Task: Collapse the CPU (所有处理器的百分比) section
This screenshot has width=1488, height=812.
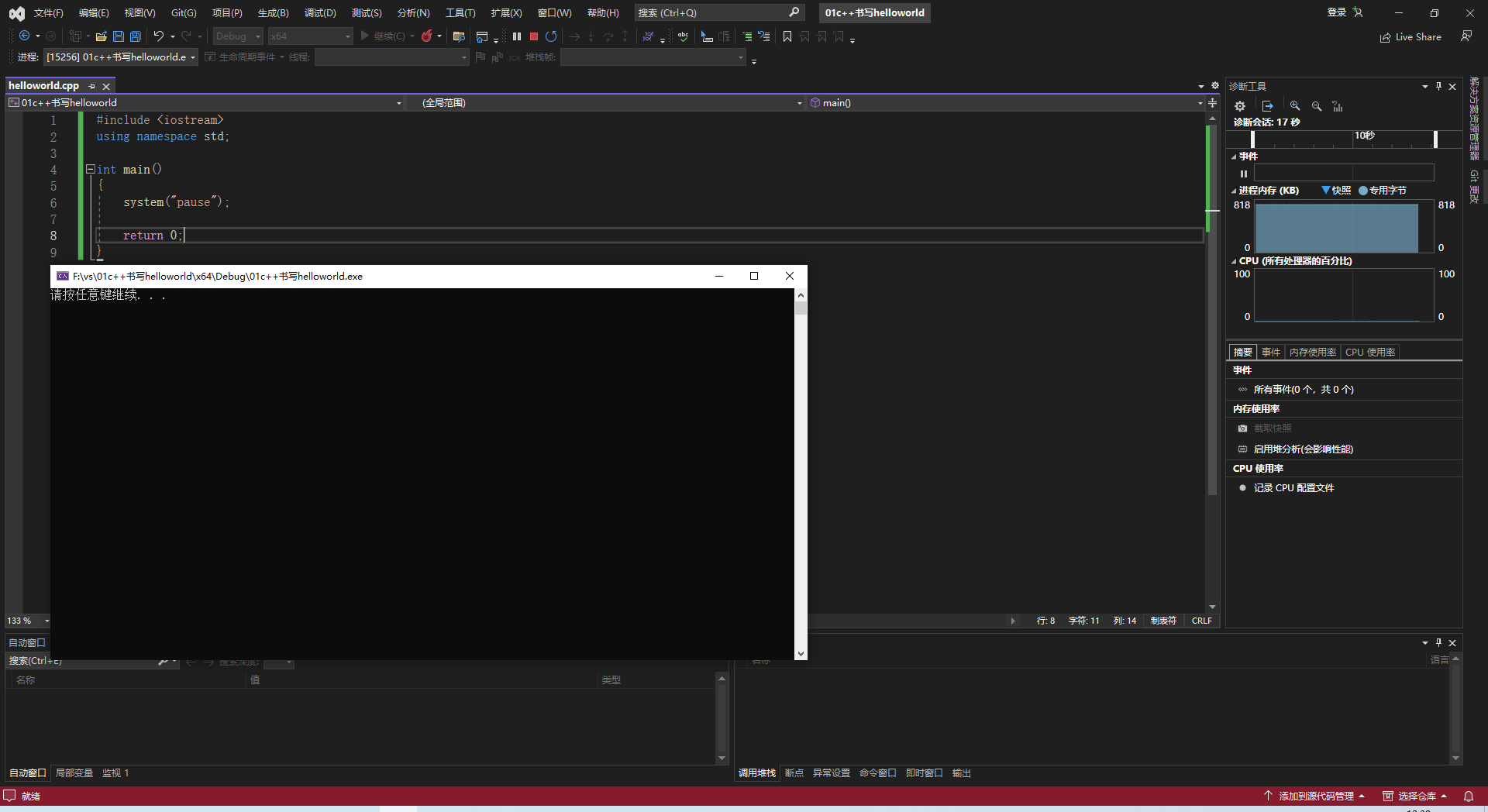Action: coord(1234,261)
